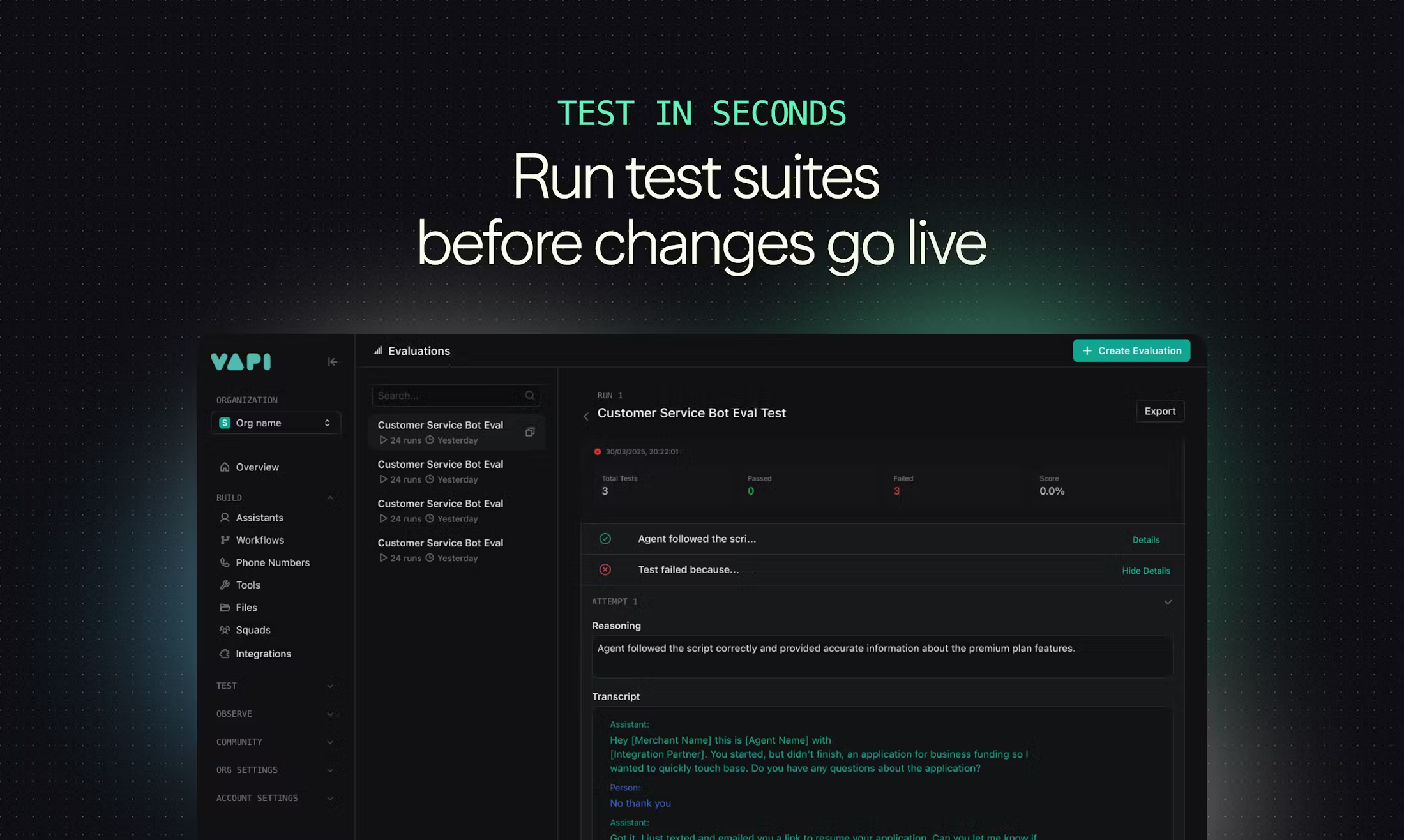The height and width of the screenshot is (840, 1404).
Task: Expand the TEST sidebar section
Action: point(330,686)
